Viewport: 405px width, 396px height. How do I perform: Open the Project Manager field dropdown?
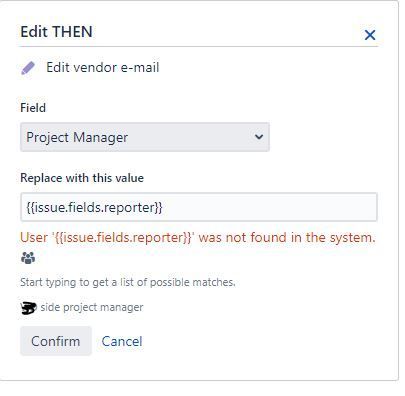click(145, 137)
